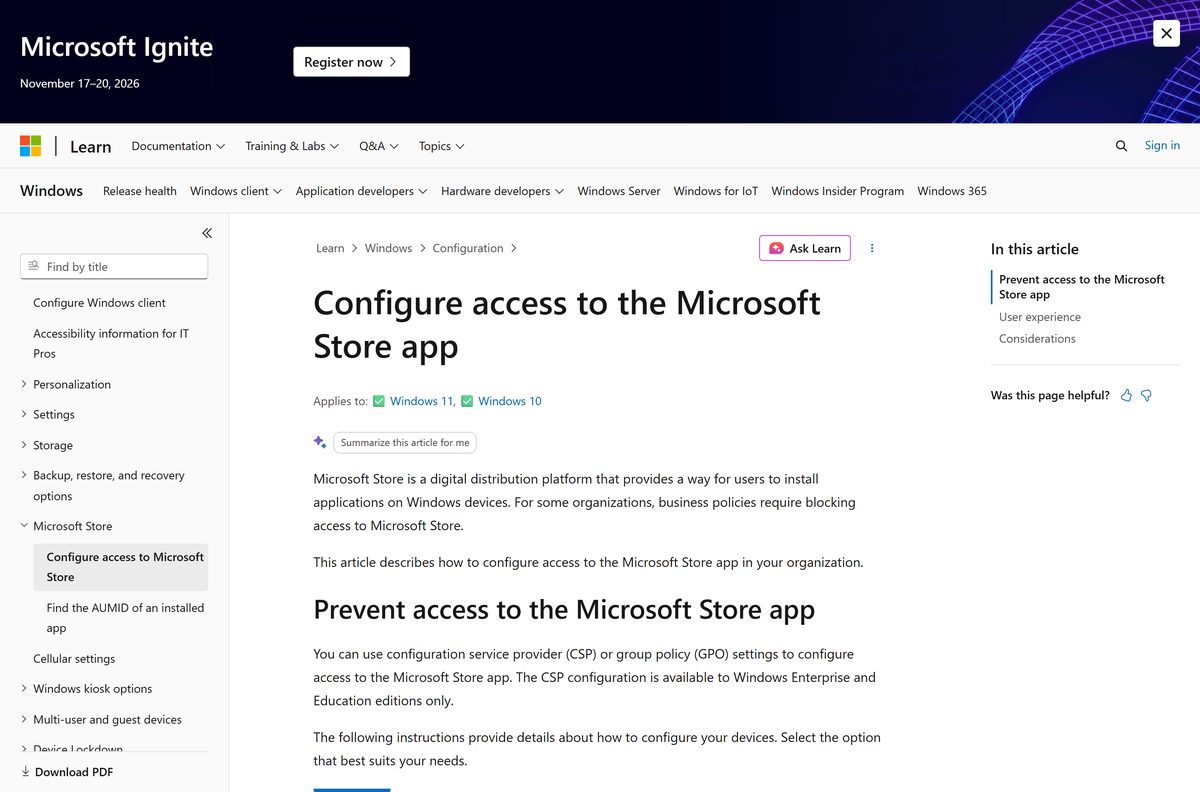
Task: Focus the Find by title field
Action: click(x=114, y=267)
